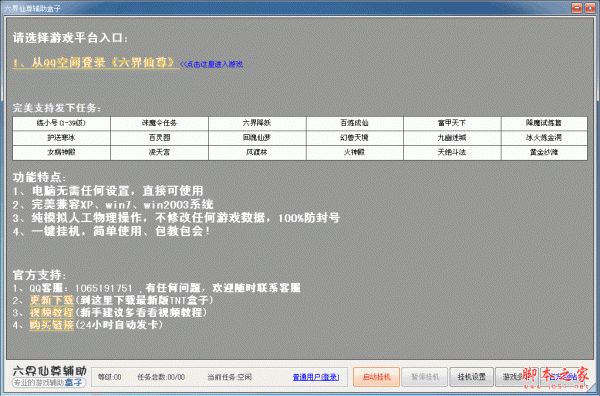Close the 六界仙尊辅助盒子 window
The height and width of the screenshot is (396, 600).
pyautogui.click(x=590, y=8)
